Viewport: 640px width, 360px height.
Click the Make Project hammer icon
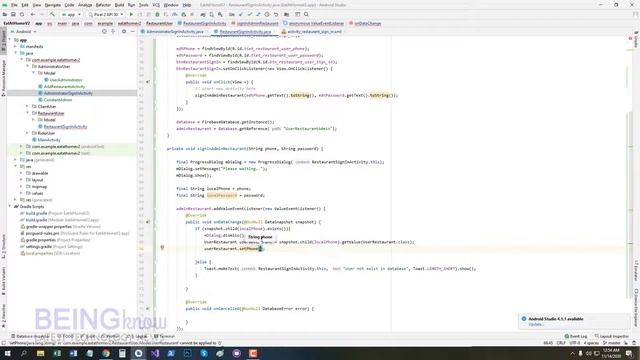click(52, 14)
